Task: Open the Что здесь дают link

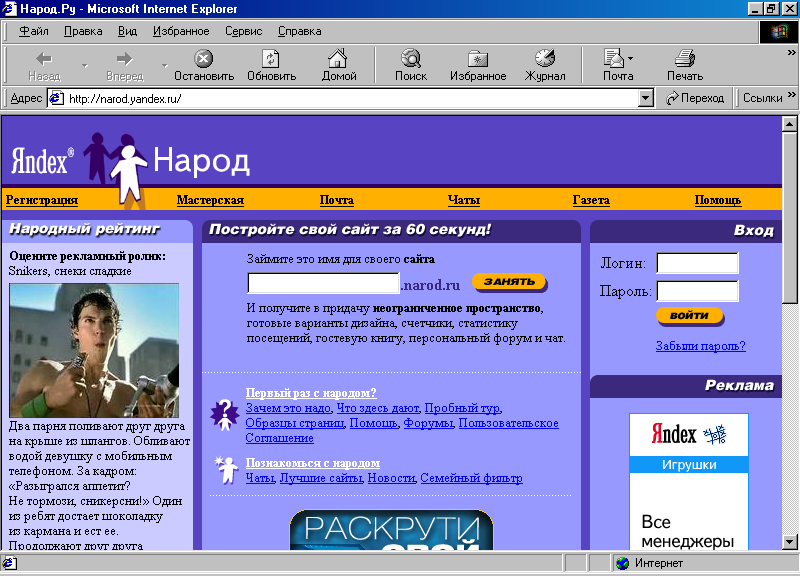Action: pos(378,408)
